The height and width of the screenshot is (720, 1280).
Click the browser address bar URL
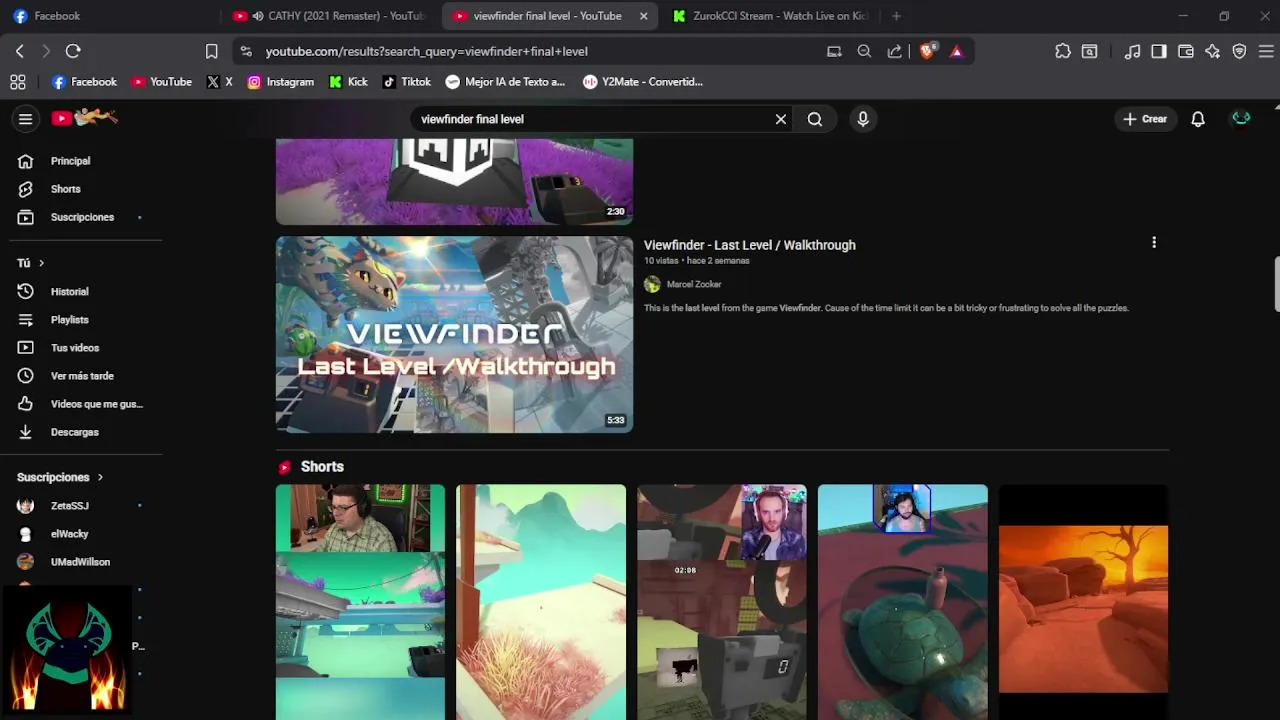click(x=427, y=51)
